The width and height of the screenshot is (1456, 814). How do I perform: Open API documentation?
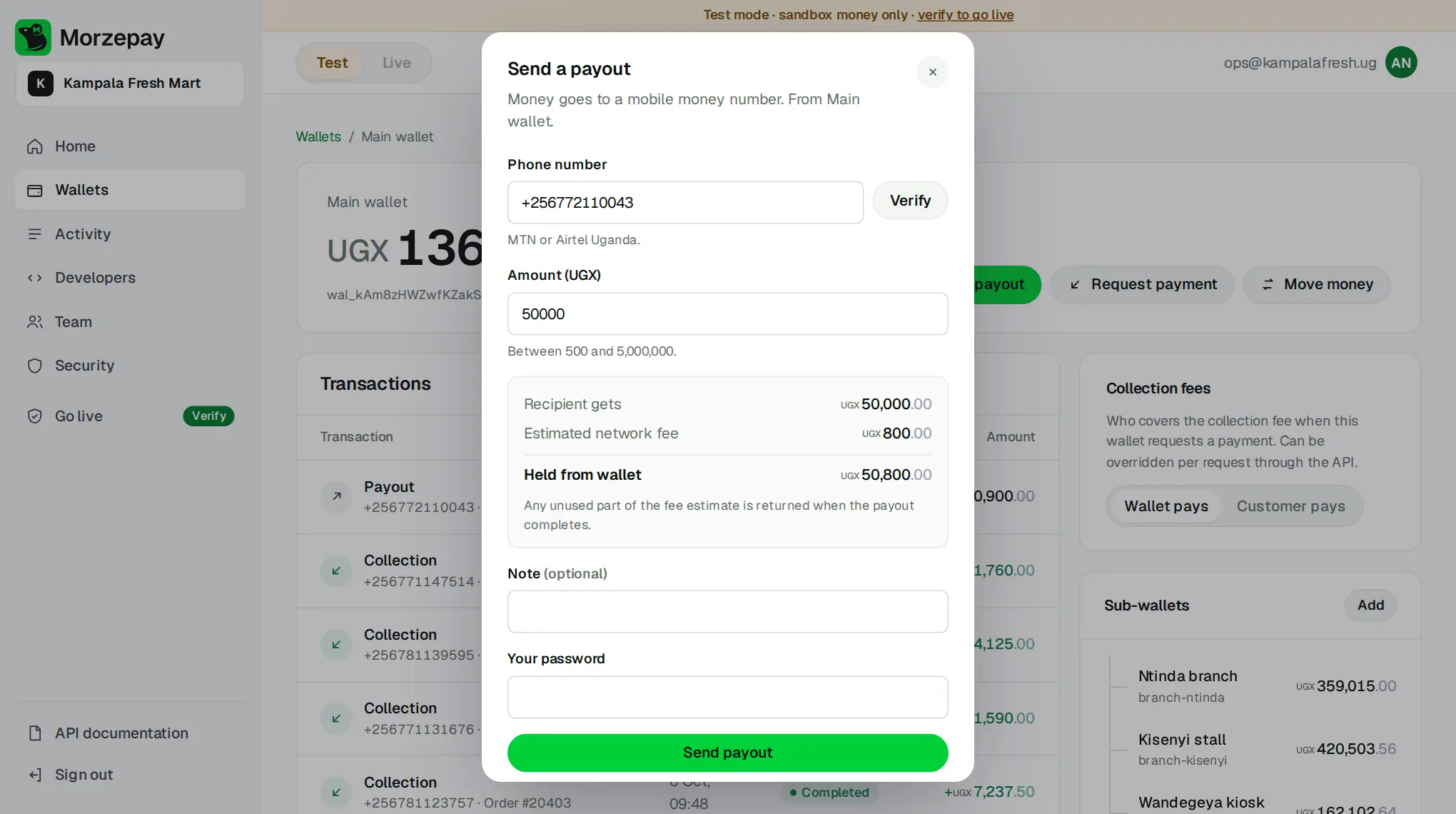click(x=130, y=733)
